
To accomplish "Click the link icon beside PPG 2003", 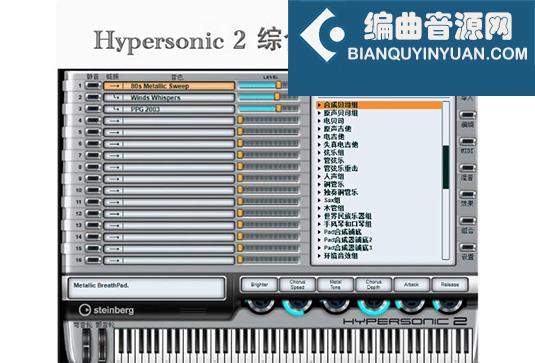I will (x=117, y=109).
